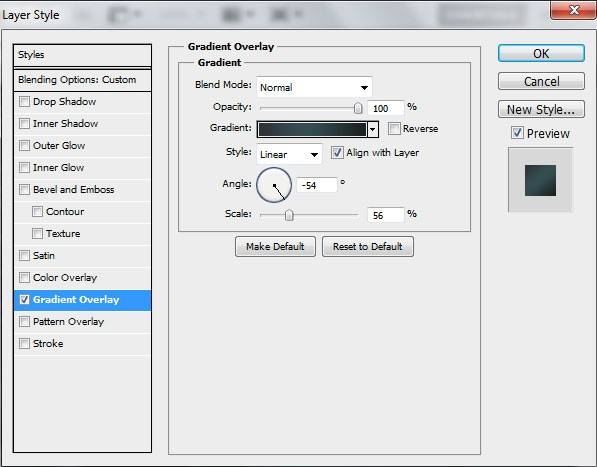This screenshot has height=467, width=597.
Task: Select Blending Options: Custom entry
Action: tap(82, 80)
